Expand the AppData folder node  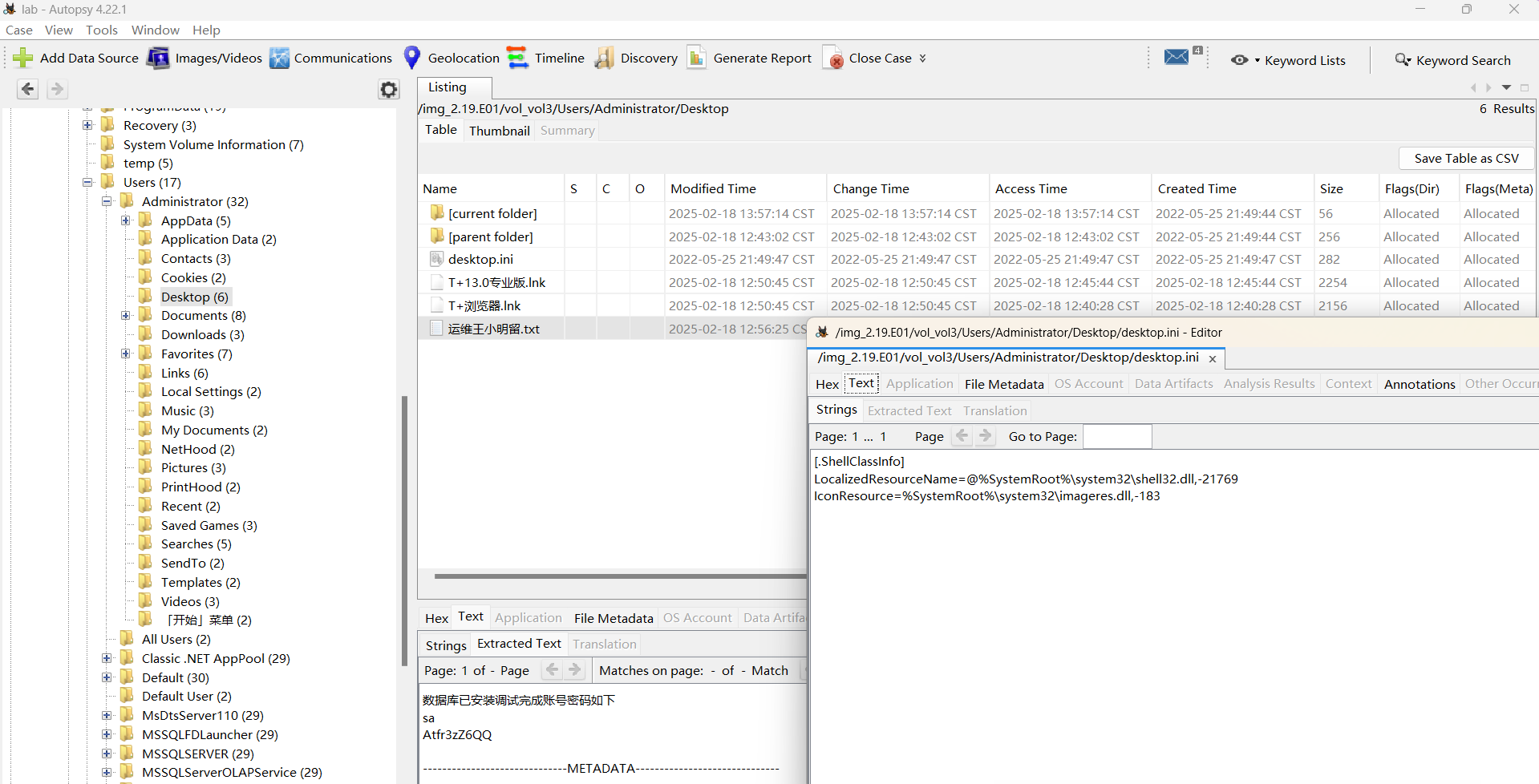(x=126, y=220)
